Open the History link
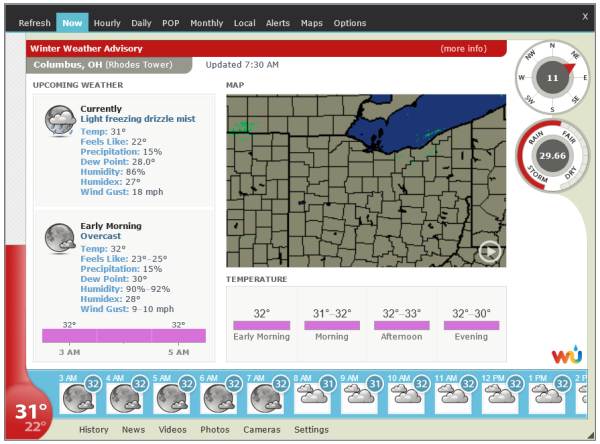 (94, 430)
